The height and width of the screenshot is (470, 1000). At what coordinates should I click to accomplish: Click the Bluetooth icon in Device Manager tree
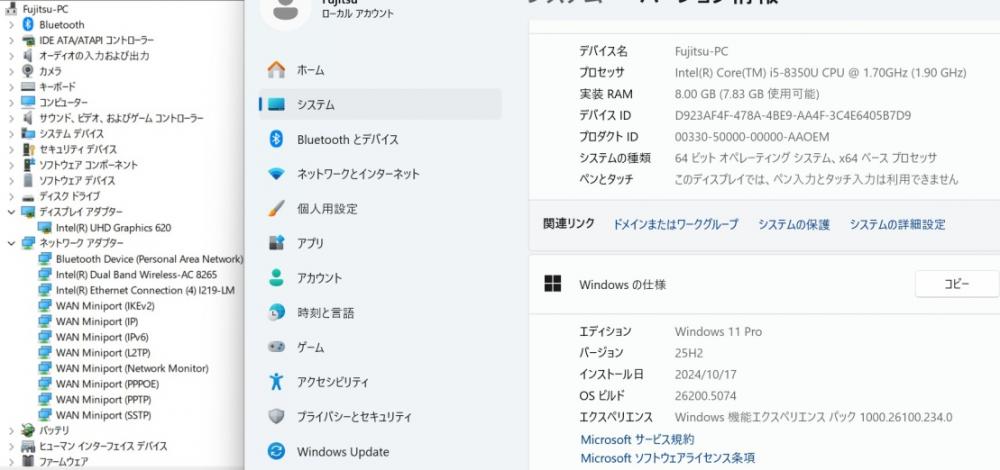click(x=27, y=24)
